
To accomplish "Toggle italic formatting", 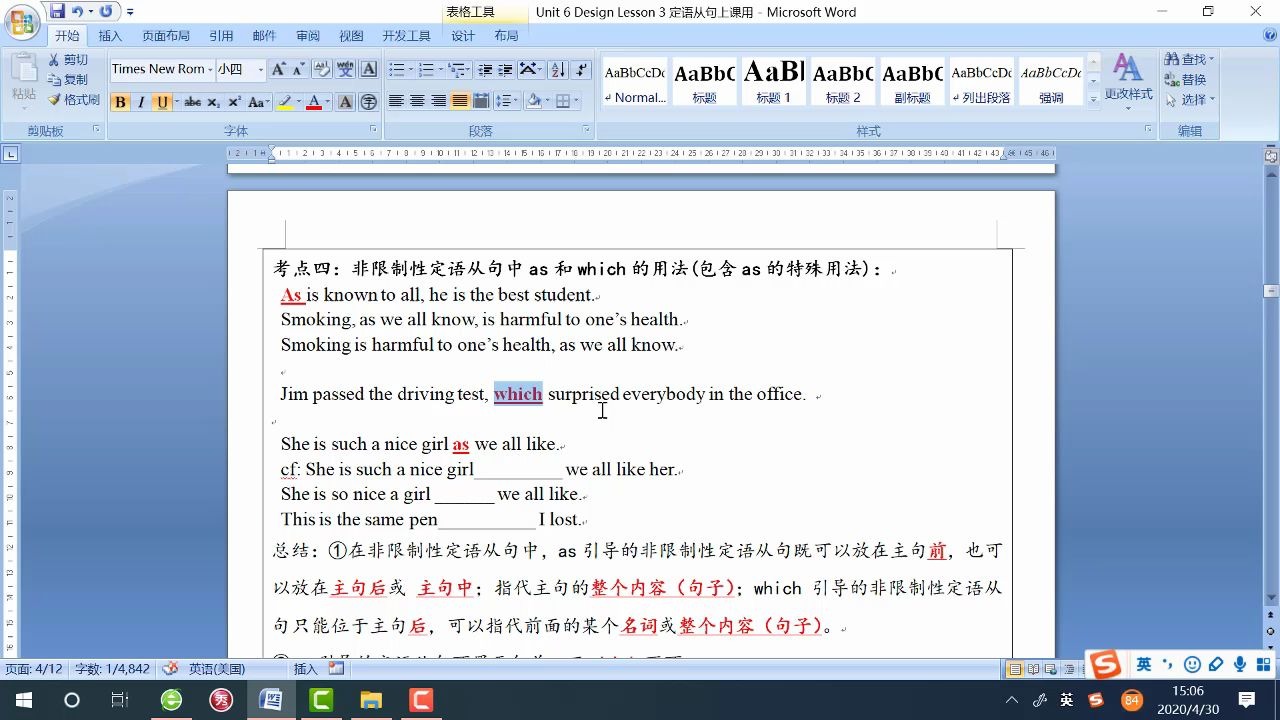I will [x=140, y=102].
